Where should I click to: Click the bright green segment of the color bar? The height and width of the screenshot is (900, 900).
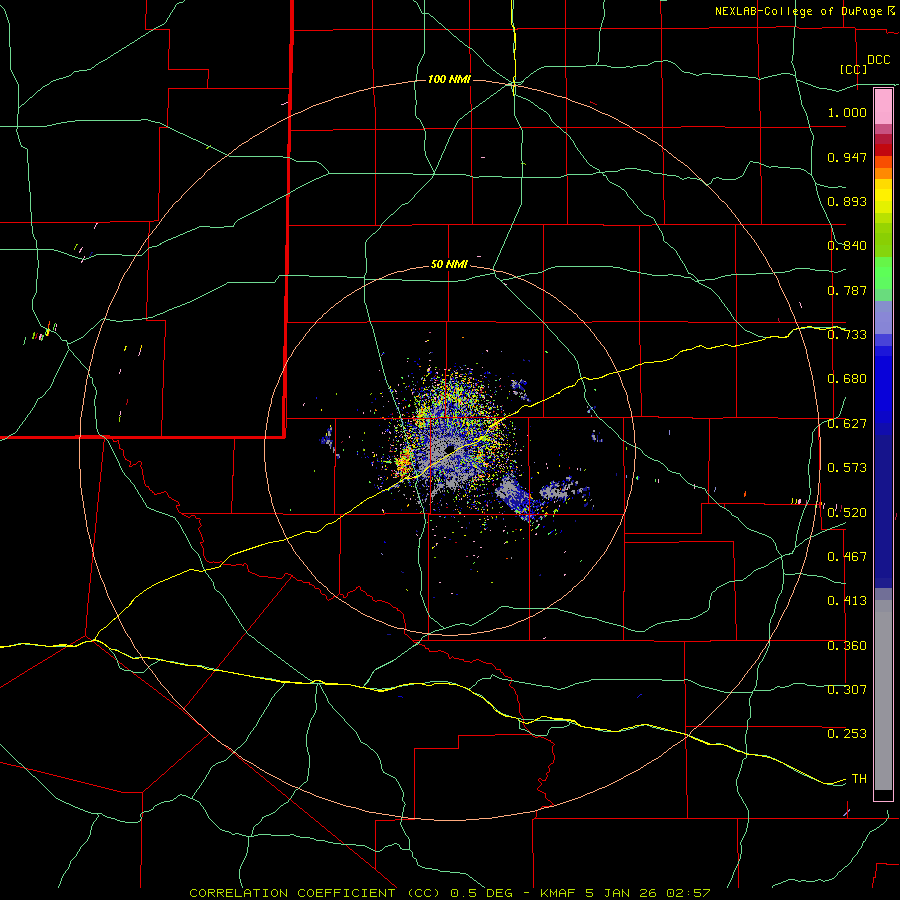(883, 273)
